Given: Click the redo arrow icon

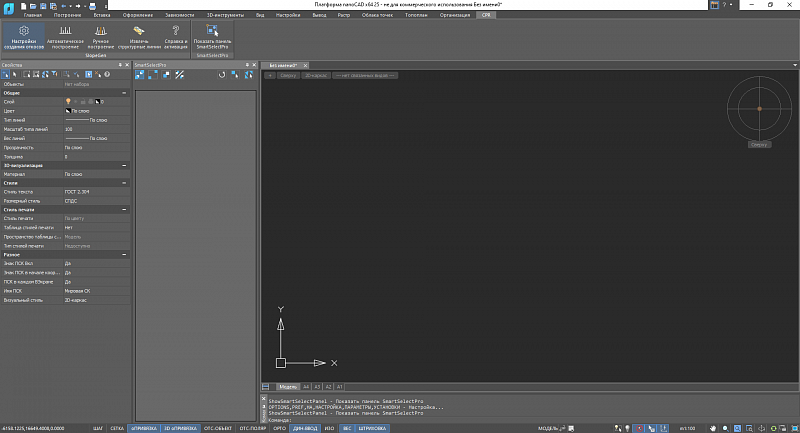Looking at the screenshot, I should point(78,6).
